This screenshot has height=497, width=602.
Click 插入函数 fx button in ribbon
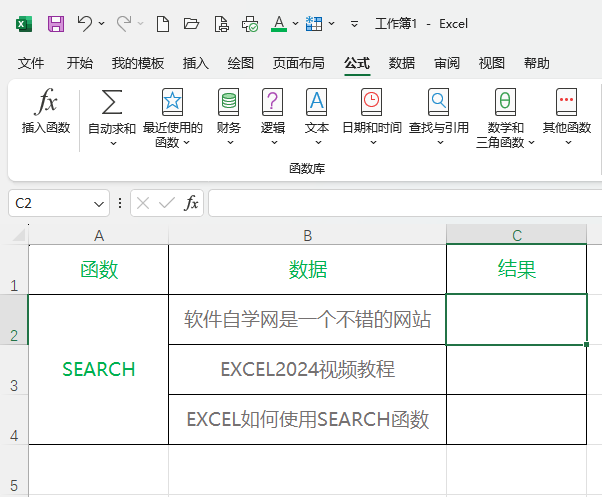pyautogui.click(x=46, y=111)
